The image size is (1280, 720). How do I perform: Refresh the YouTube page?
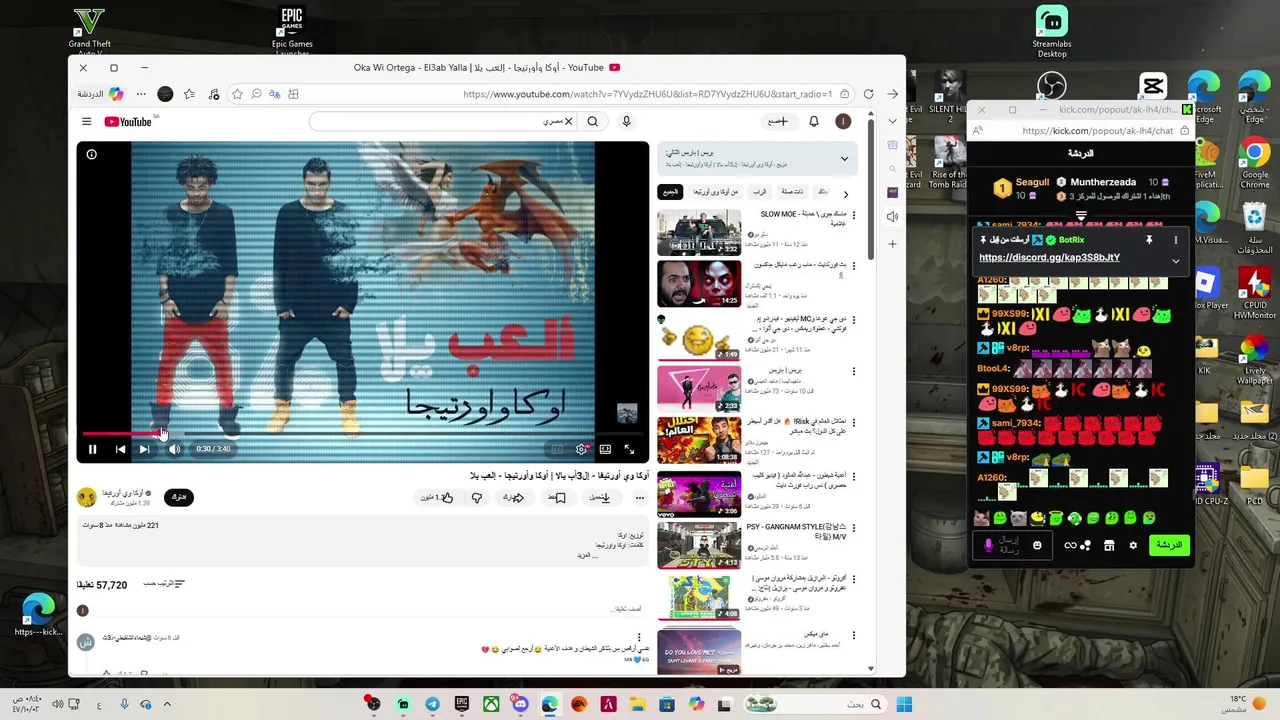(x=868, y=94)
